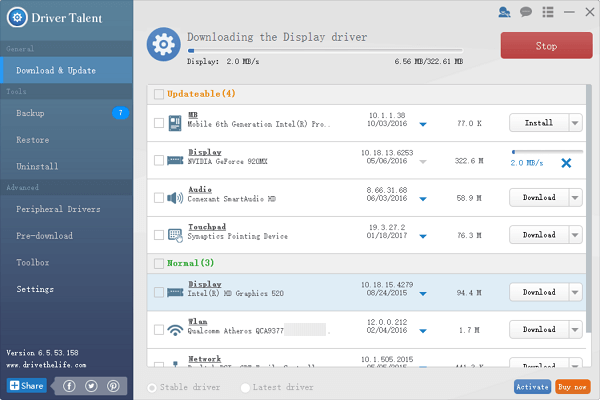Expand version list for Touchpad driver 19.3.27.2
Screen dimensions: 600x400
(423, 237)
